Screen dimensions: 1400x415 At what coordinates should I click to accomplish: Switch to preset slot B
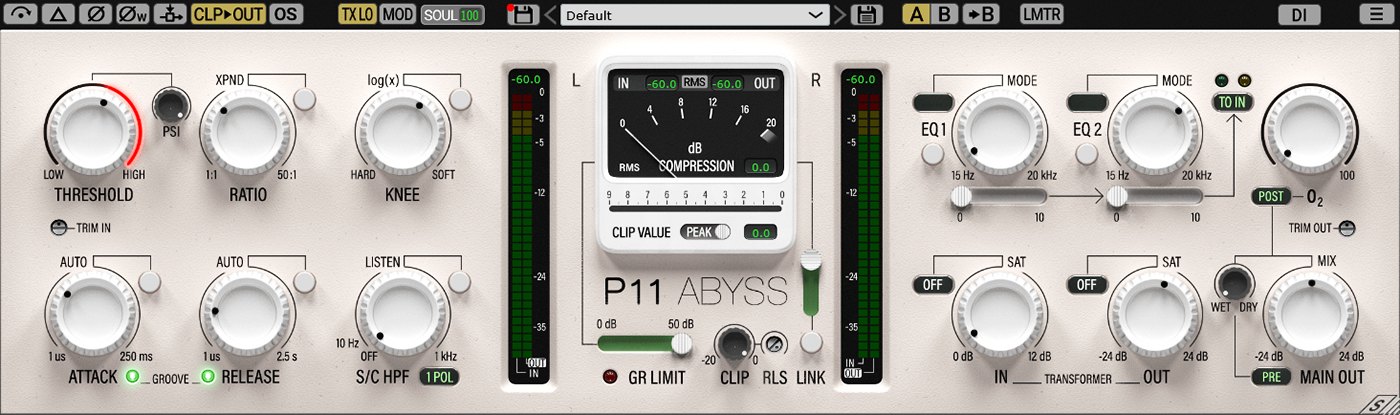point(944,14)
